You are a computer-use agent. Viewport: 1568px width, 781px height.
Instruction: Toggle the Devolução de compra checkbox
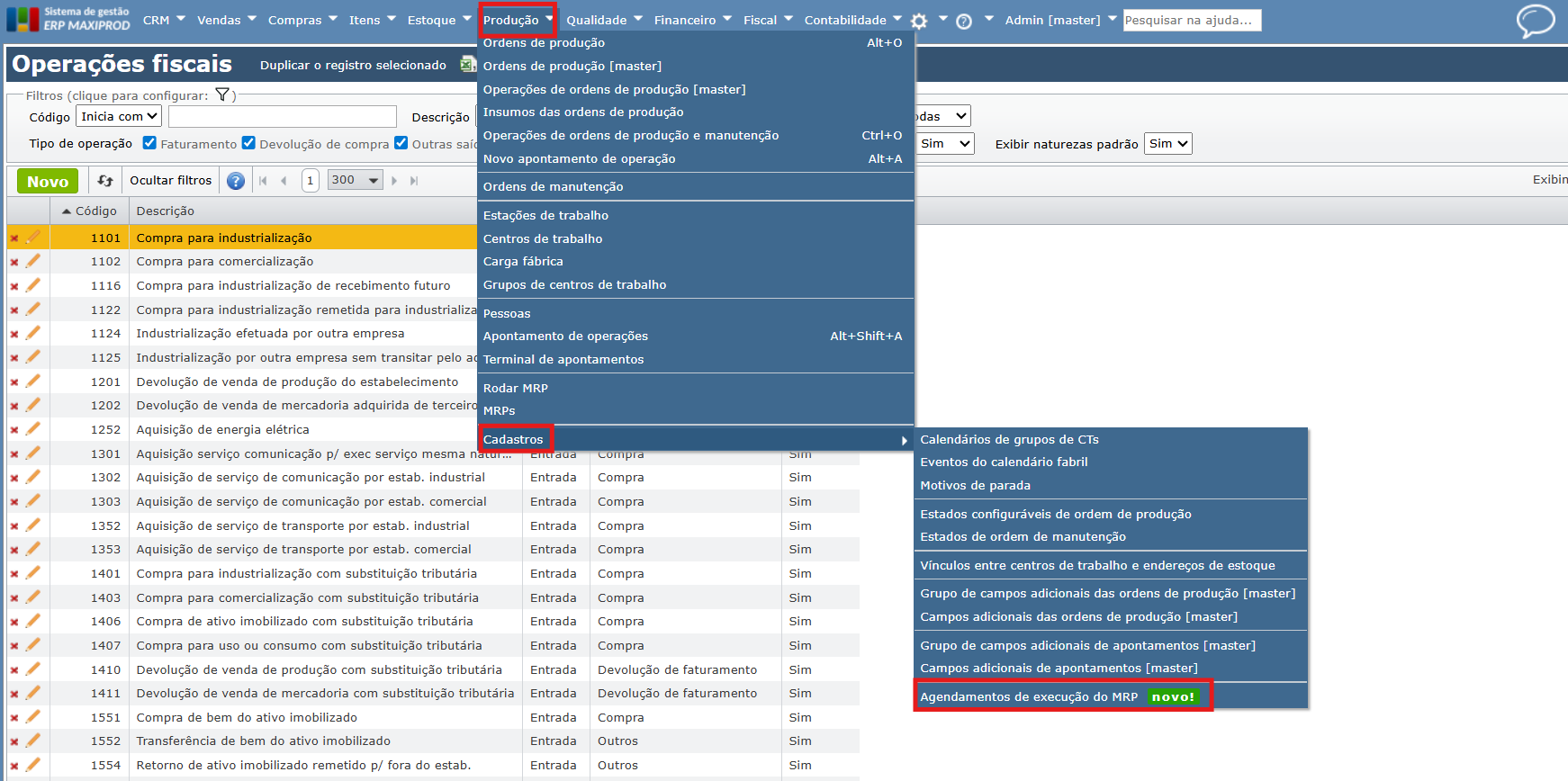click(248, 143)
